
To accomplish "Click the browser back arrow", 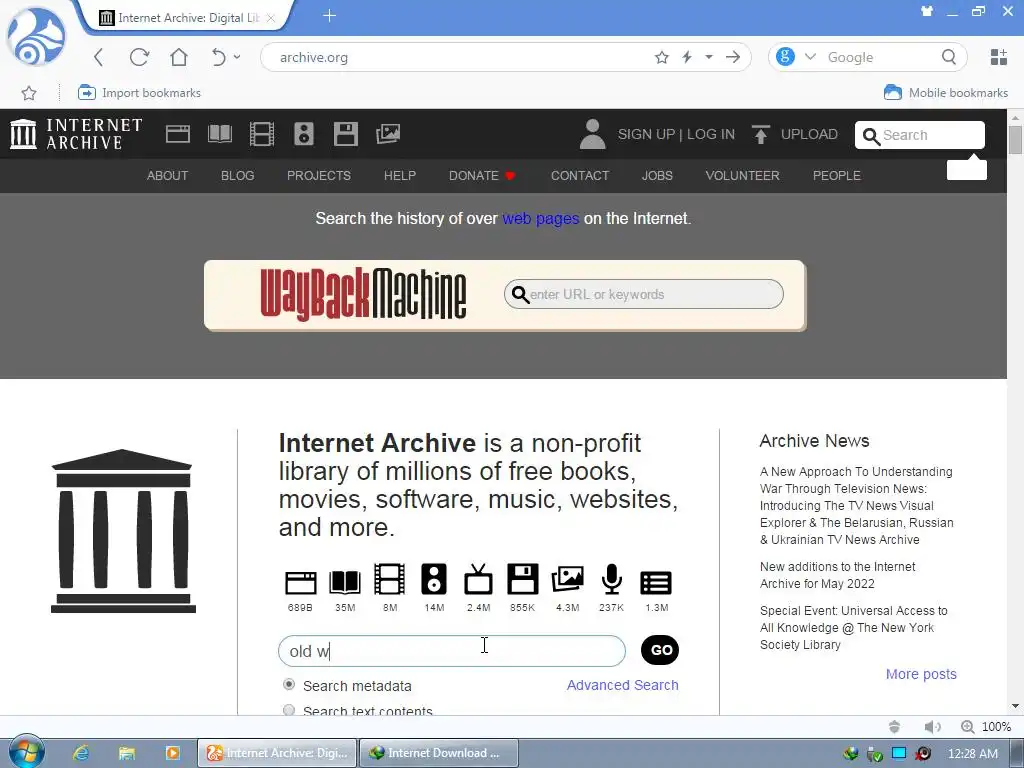I will tap(99, 57).
